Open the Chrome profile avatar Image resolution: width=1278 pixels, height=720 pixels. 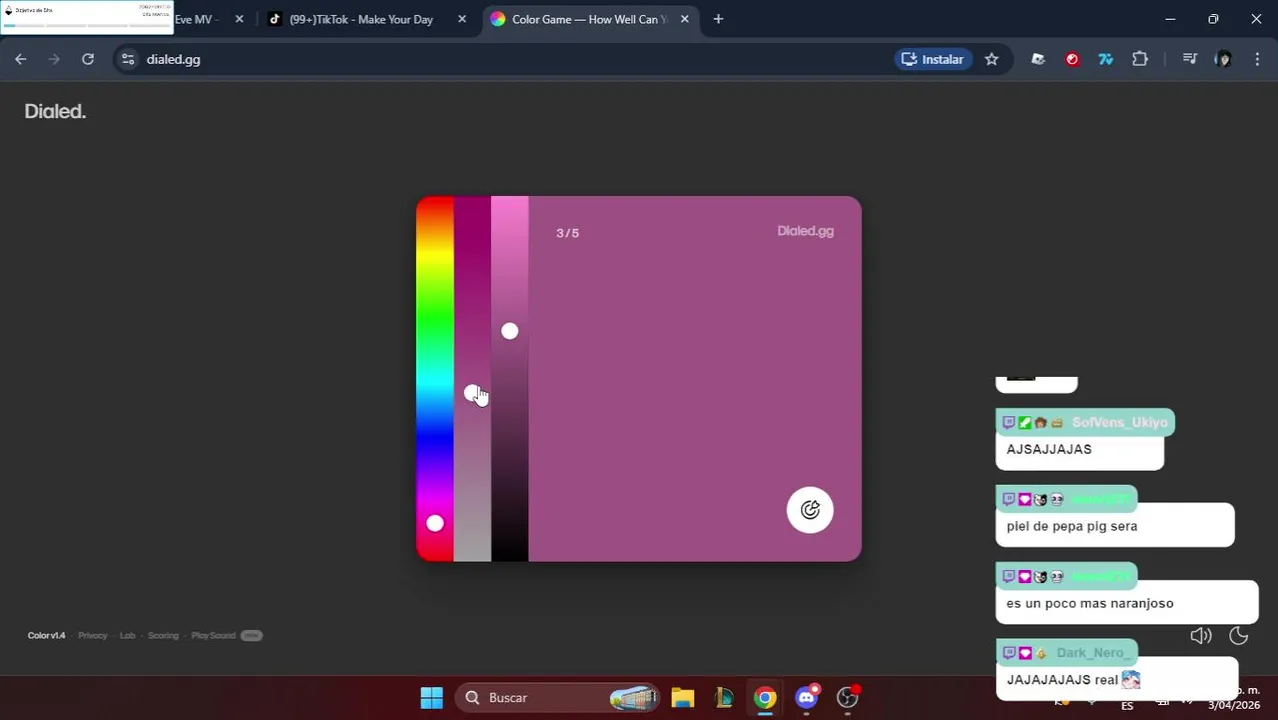(1223, 59)
